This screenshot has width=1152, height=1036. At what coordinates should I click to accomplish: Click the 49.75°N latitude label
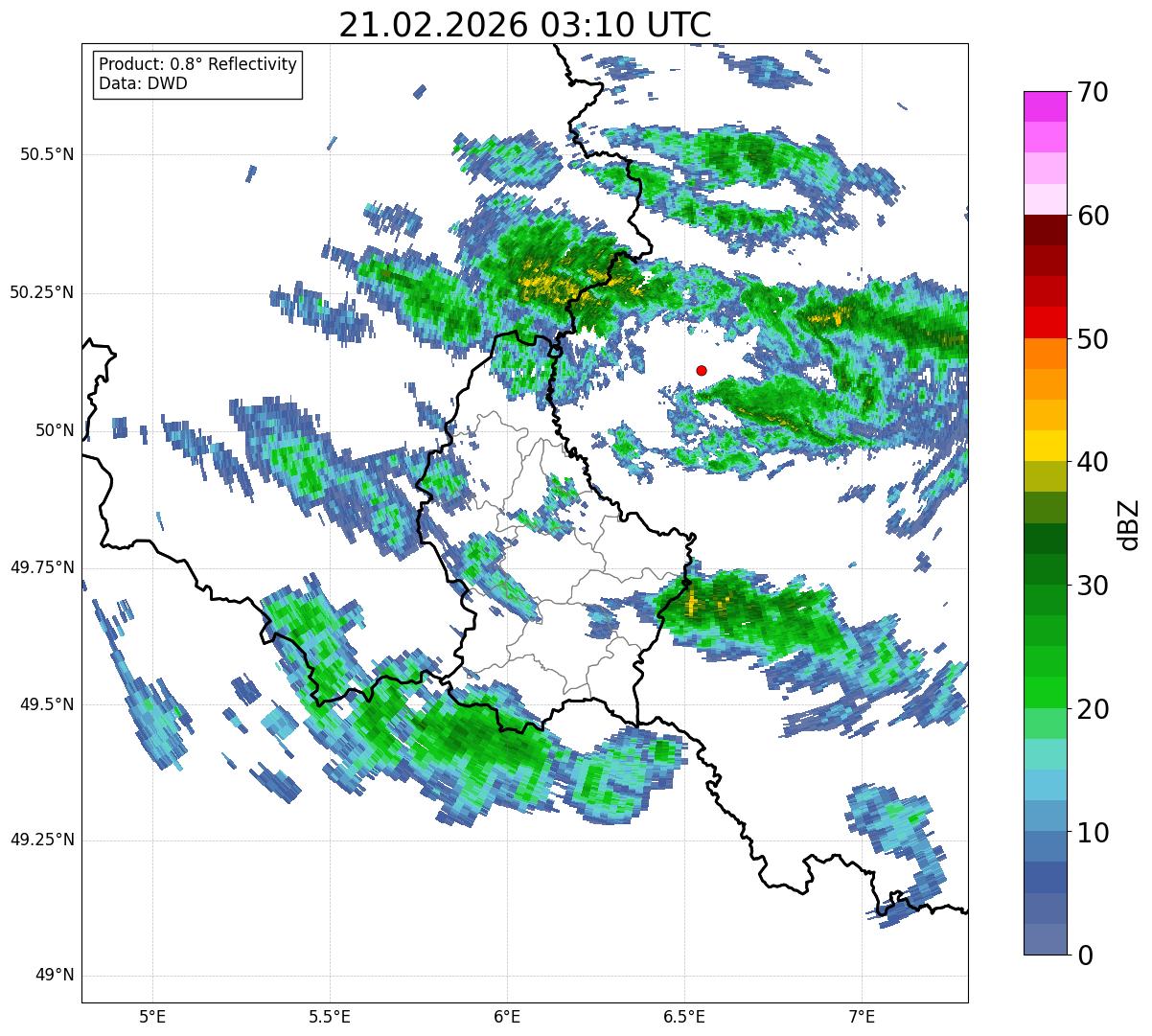click(x=42, y=567)
